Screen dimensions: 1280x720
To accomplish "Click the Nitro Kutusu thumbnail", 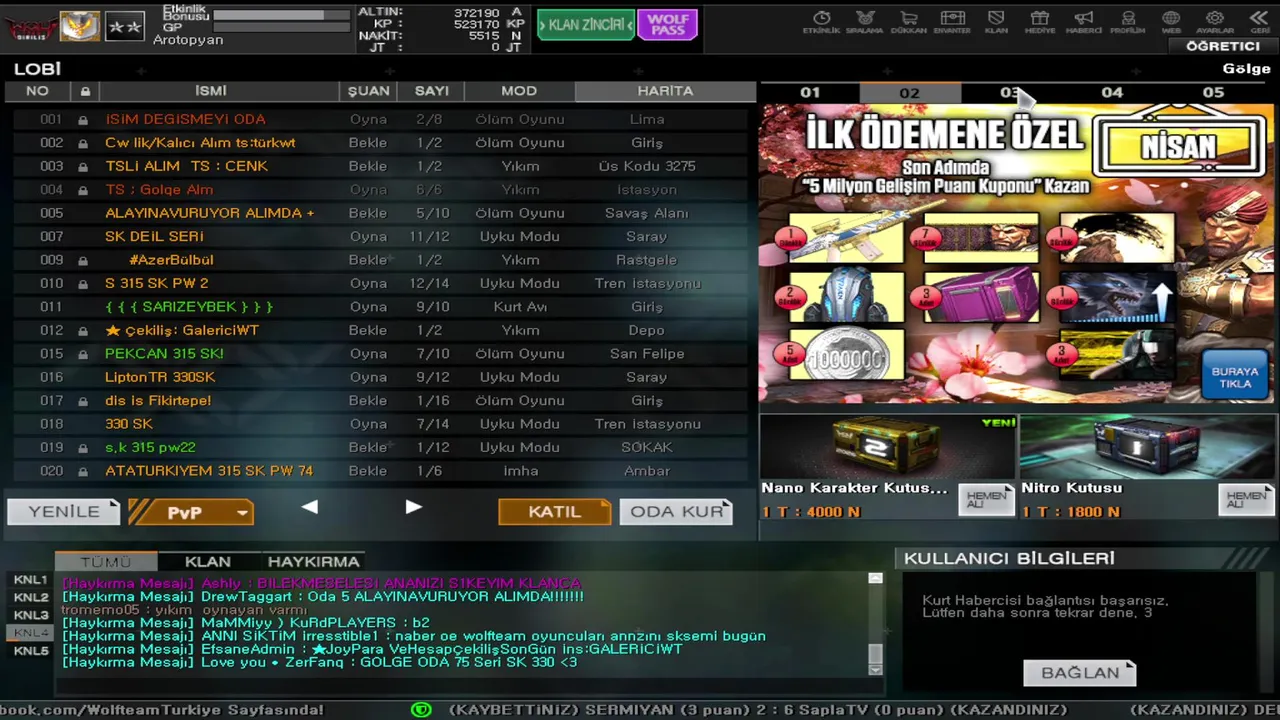I will [x=1147, y=447].
